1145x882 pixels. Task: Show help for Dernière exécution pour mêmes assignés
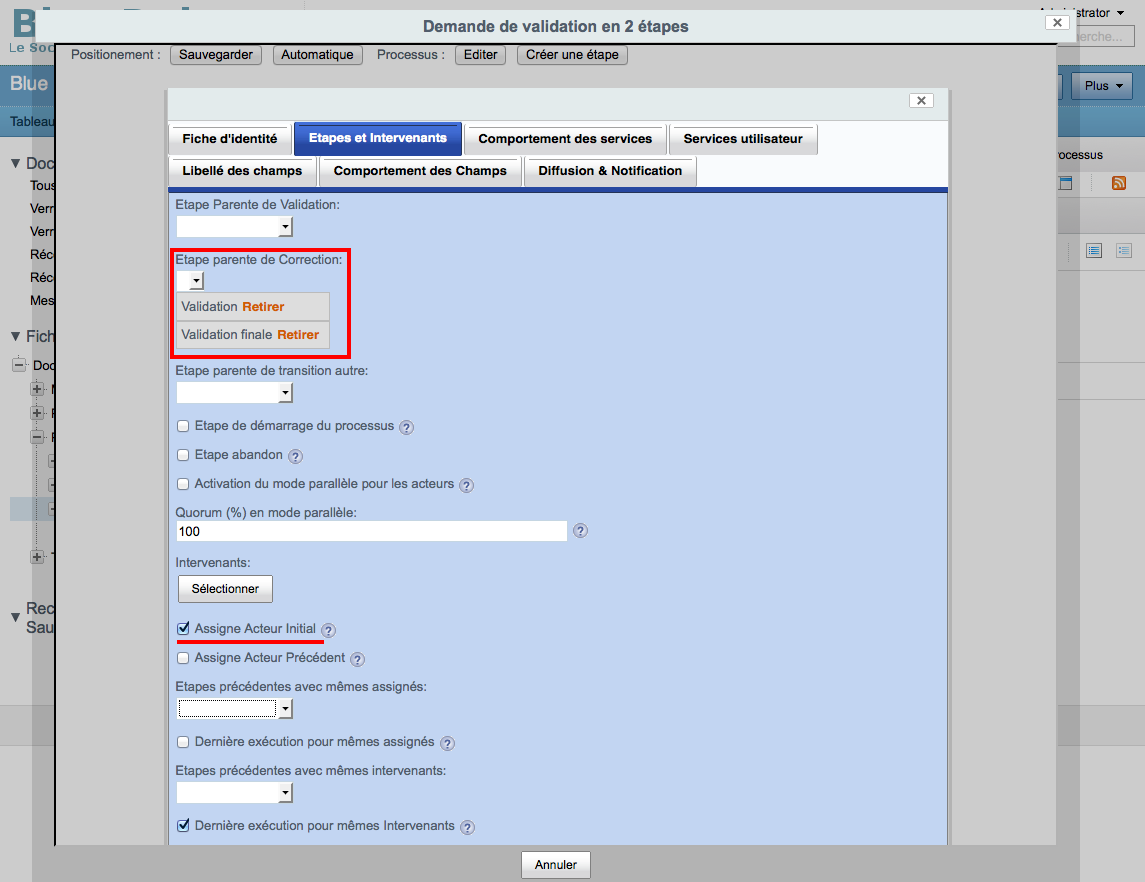(448, 743)
